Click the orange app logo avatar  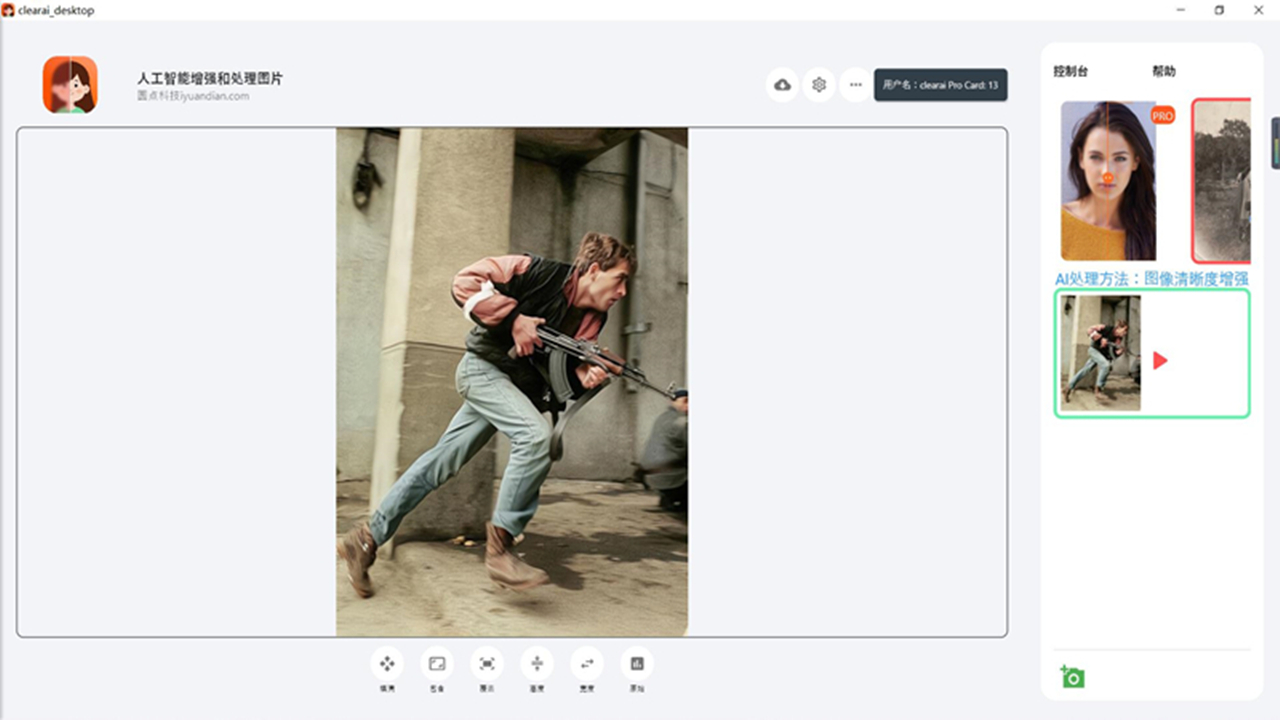70,85
